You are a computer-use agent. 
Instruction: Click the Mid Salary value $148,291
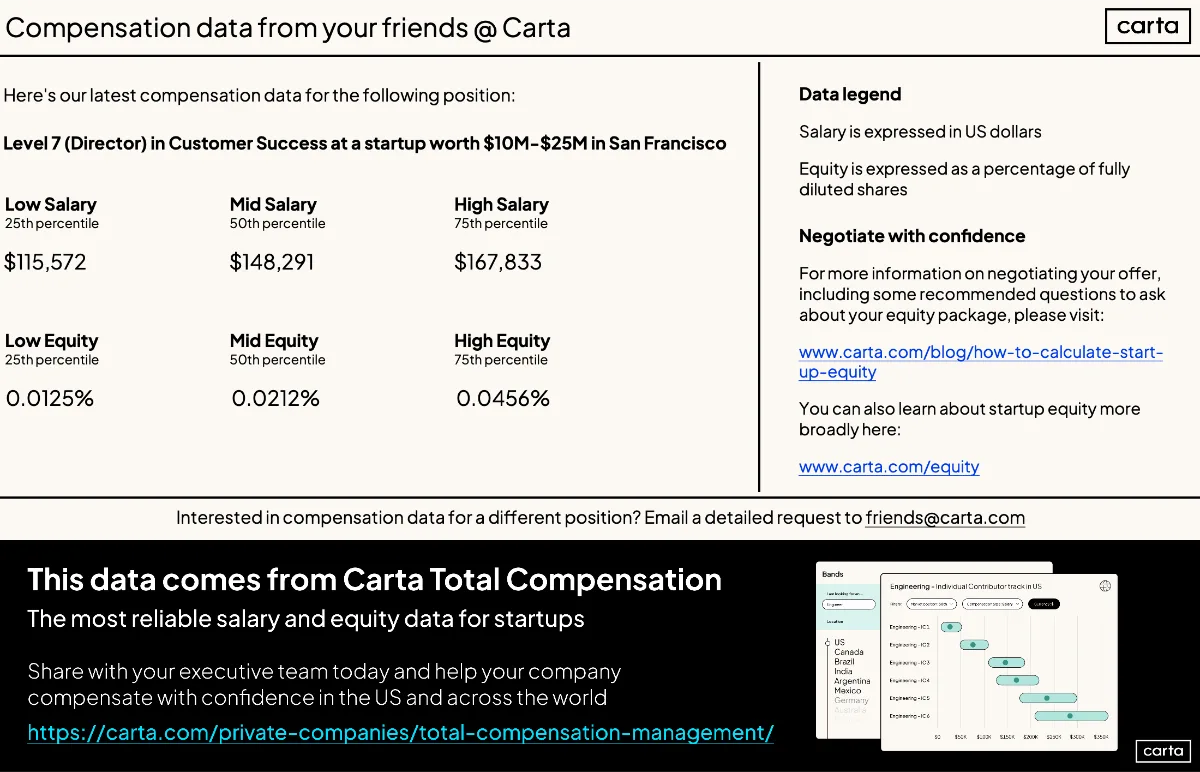coord(272,262)
